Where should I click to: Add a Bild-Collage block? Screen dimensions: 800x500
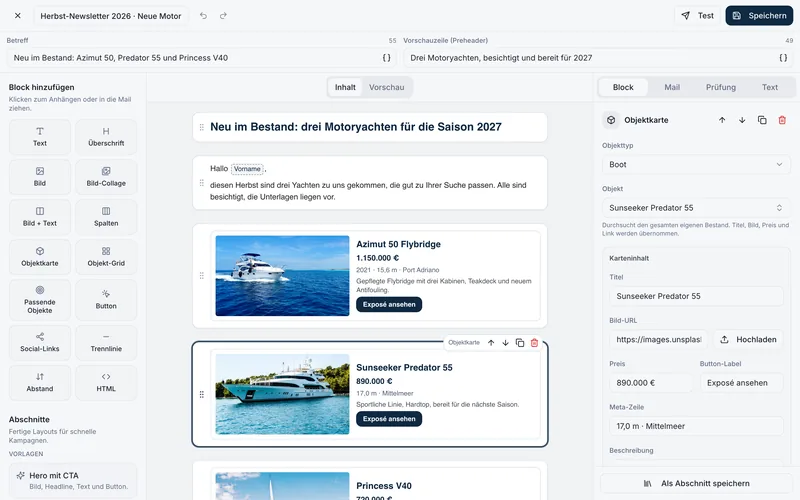pos(106,177)
